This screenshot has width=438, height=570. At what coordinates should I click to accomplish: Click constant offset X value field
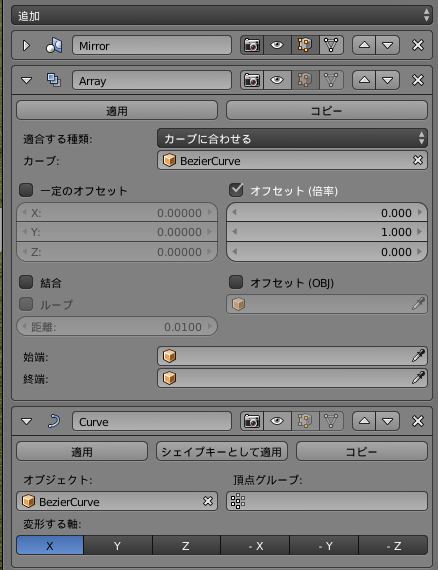[x=117, y=213]
